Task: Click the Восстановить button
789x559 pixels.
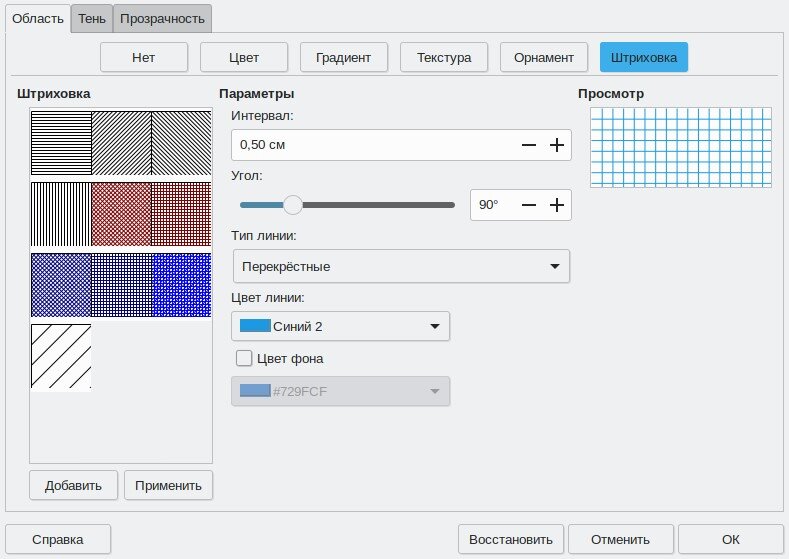Action: pyautogui.click(x=511, y=539)
